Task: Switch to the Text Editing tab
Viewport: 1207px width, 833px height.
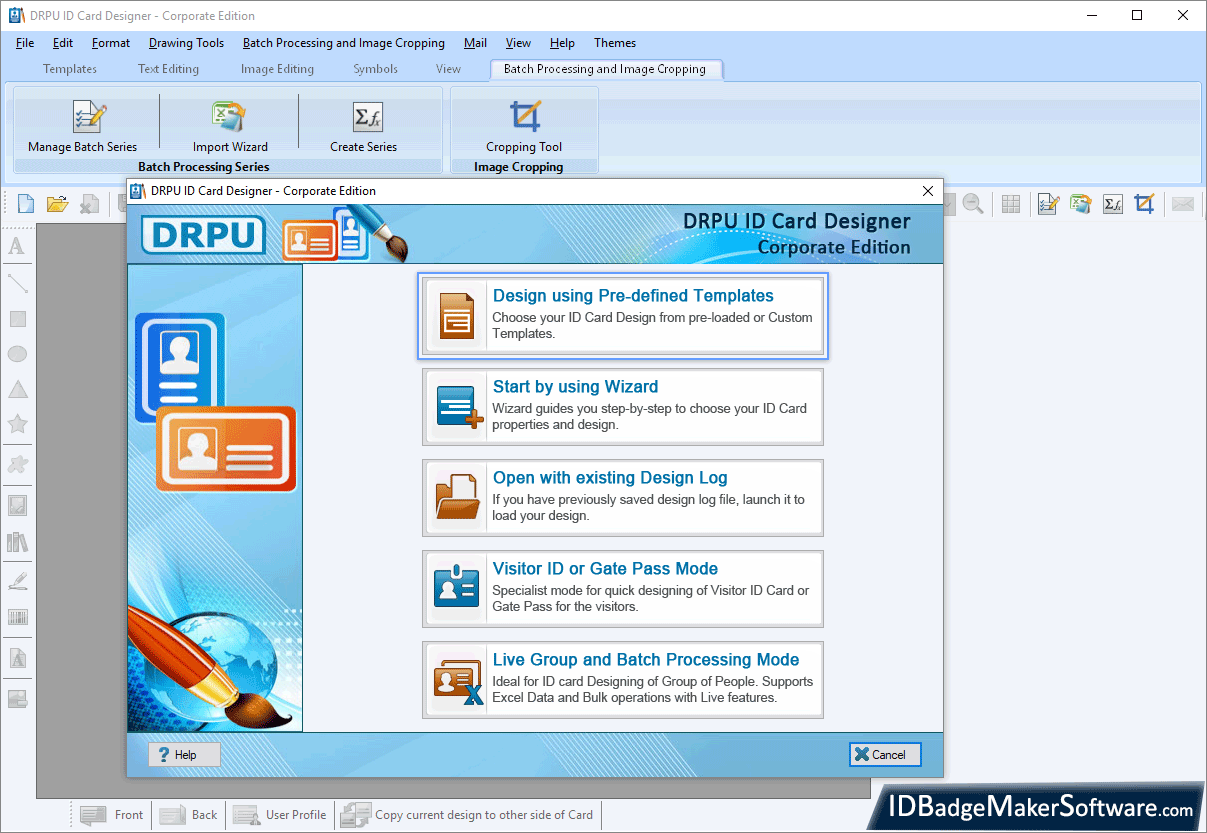Action: click(168, 69)
